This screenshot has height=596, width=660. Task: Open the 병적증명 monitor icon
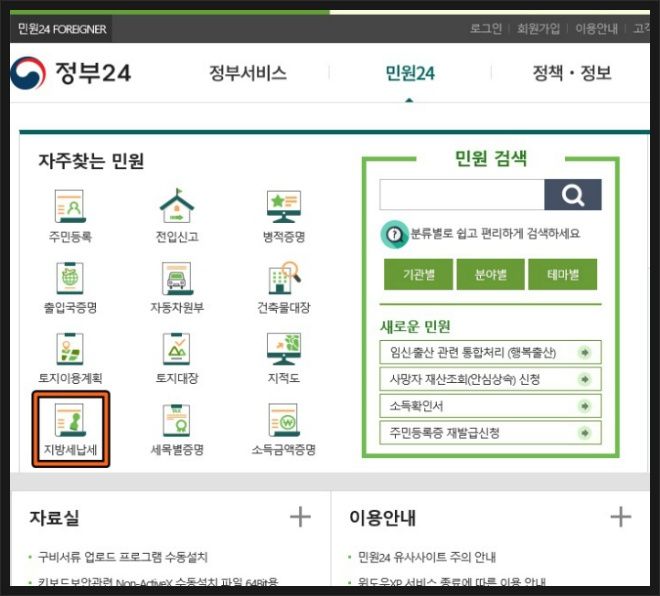click(x=284, y=207)
